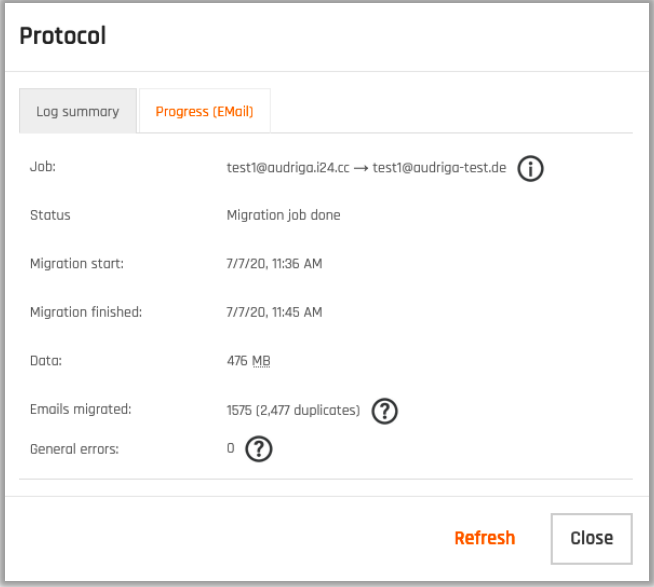Switch to the Log summary tab
This screenshot has width=654, height=587.
coord(78,112)
